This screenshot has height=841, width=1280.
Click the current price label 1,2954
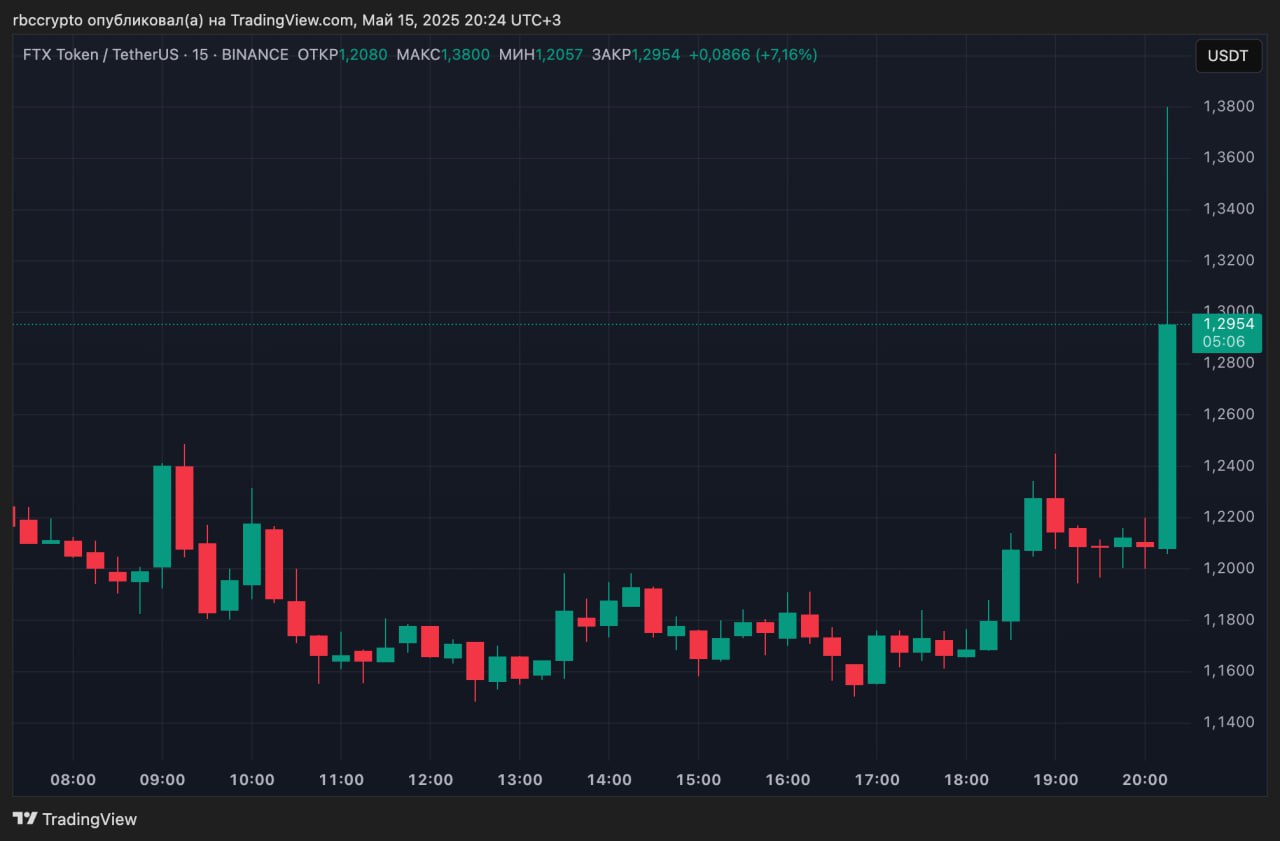pos(1228,324)
